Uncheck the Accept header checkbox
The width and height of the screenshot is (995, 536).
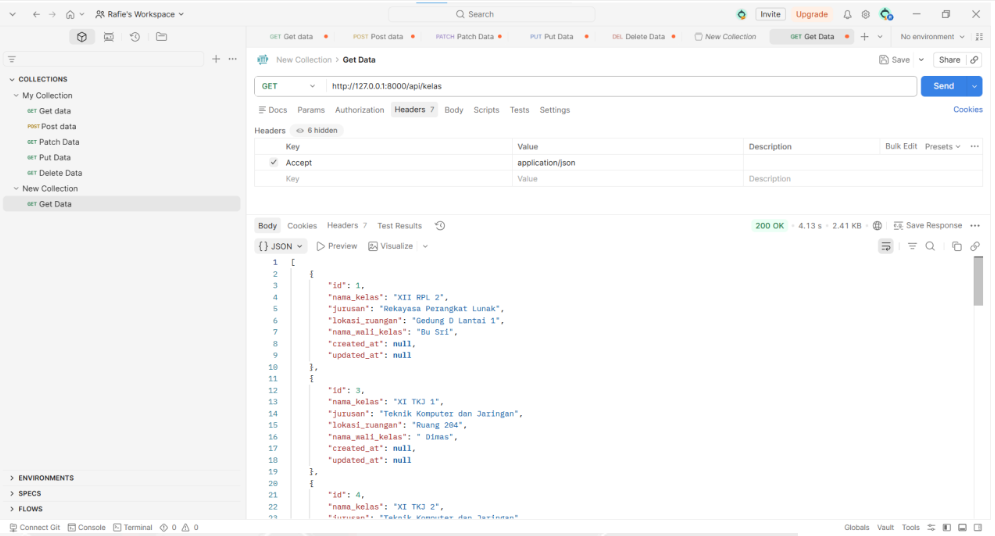(x=273, y=162)
